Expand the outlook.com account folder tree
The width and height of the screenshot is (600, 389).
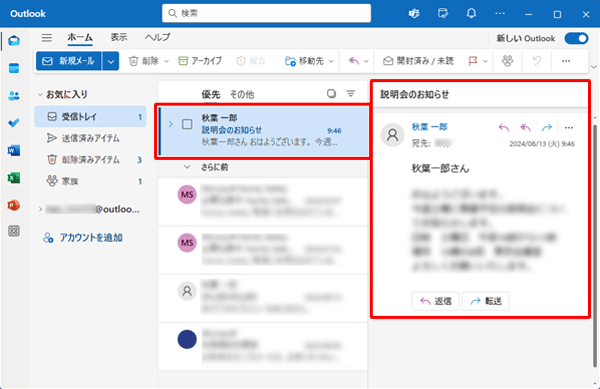tap(40, 209)
